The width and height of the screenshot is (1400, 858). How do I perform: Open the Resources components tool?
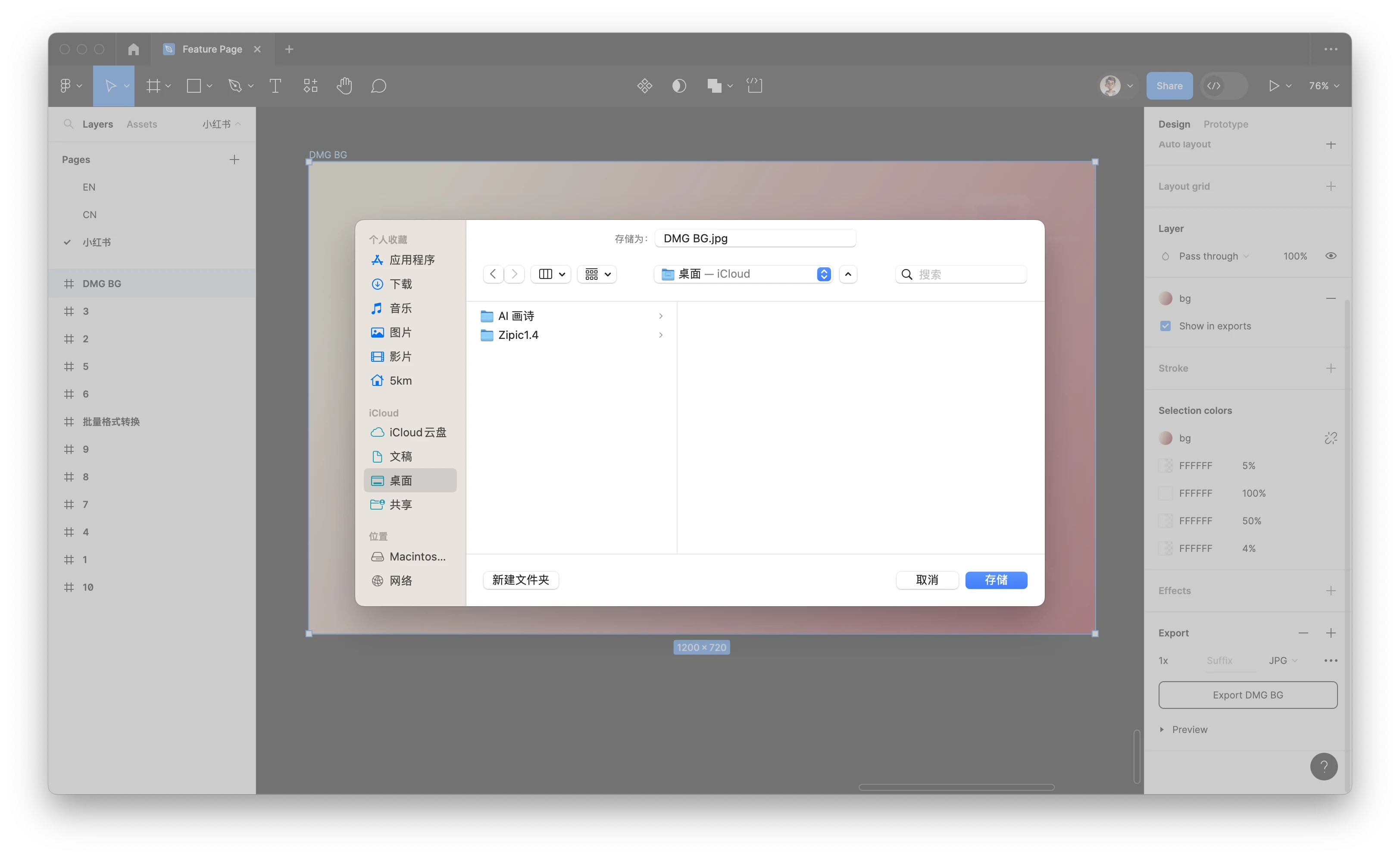(x=310, y=86)
